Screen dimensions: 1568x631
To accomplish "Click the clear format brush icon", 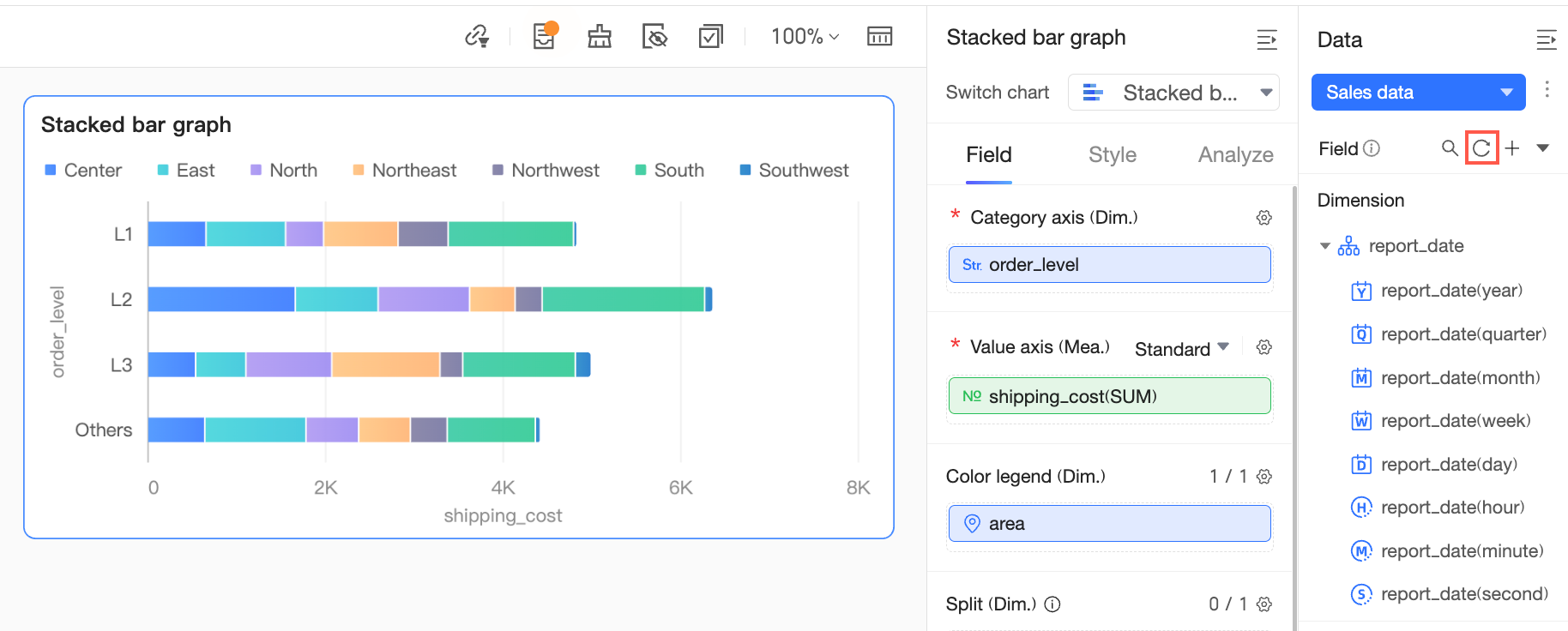I will [x=599, y=36].
